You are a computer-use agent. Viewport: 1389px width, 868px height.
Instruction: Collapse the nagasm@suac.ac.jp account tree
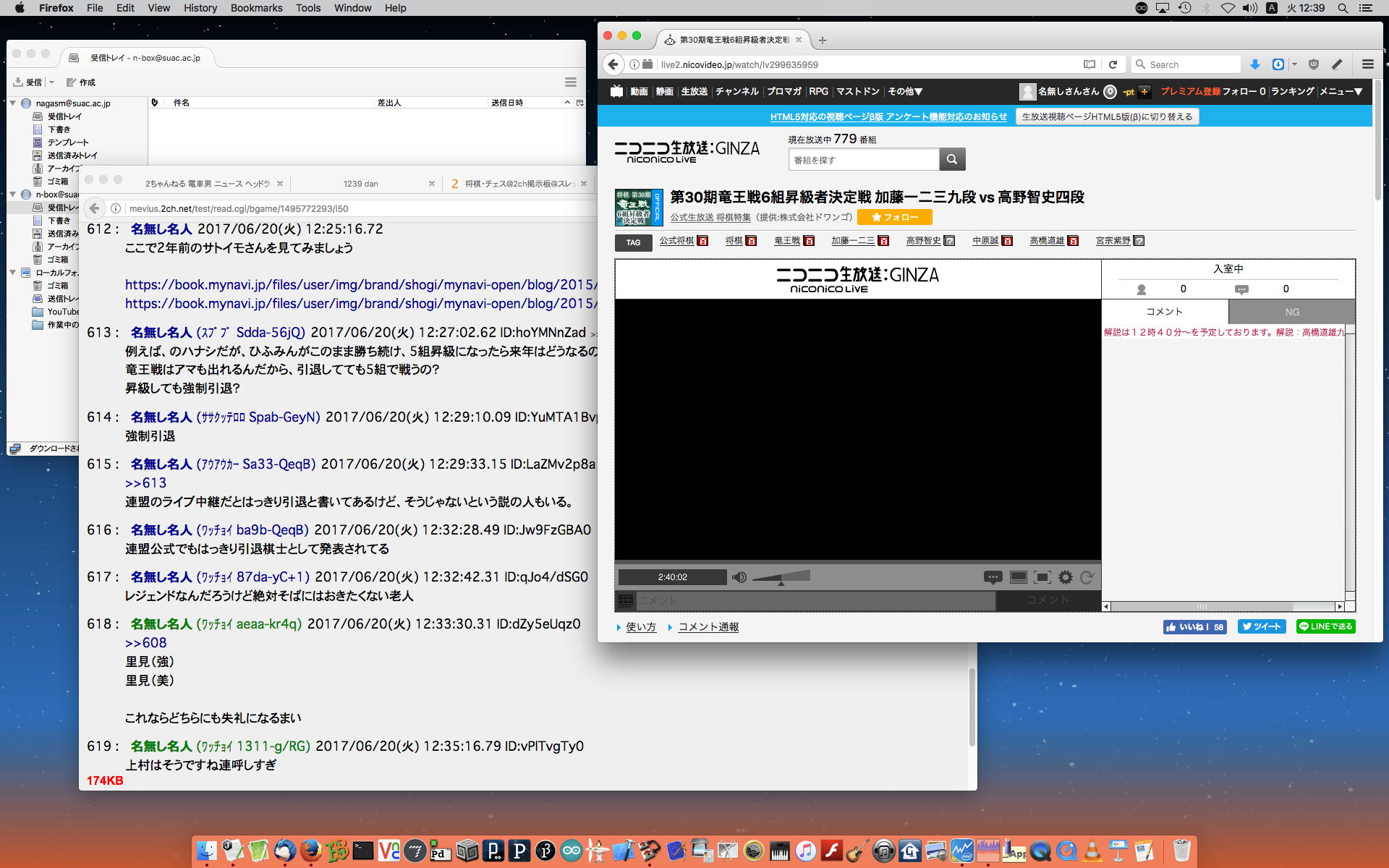point(13,103)
